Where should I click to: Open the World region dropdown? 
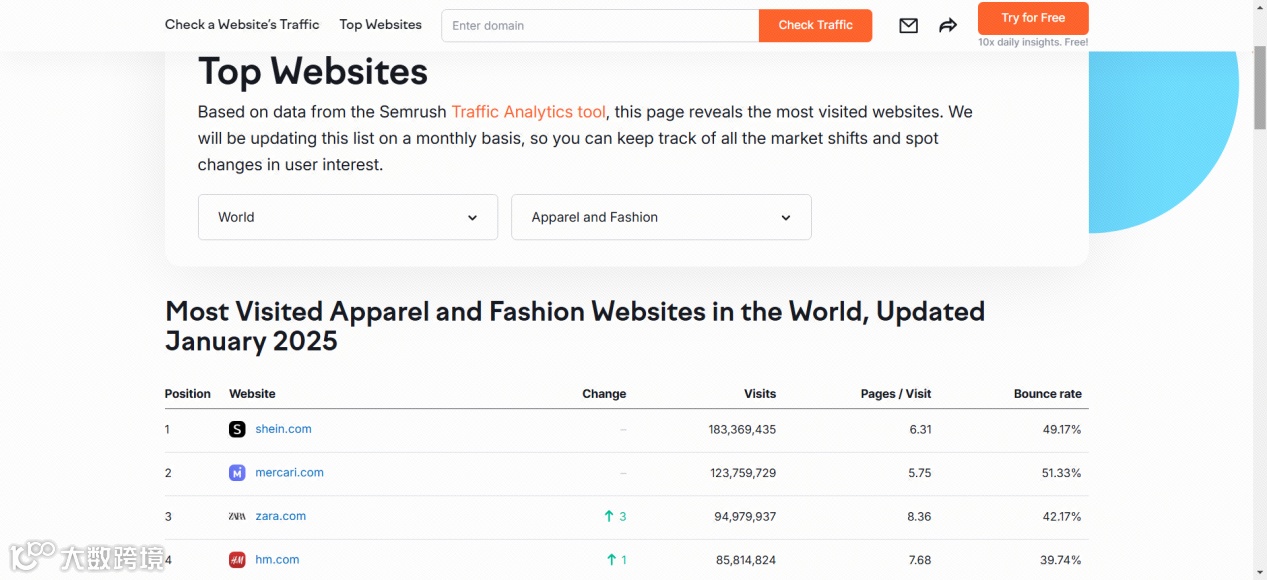pos(347,217)
